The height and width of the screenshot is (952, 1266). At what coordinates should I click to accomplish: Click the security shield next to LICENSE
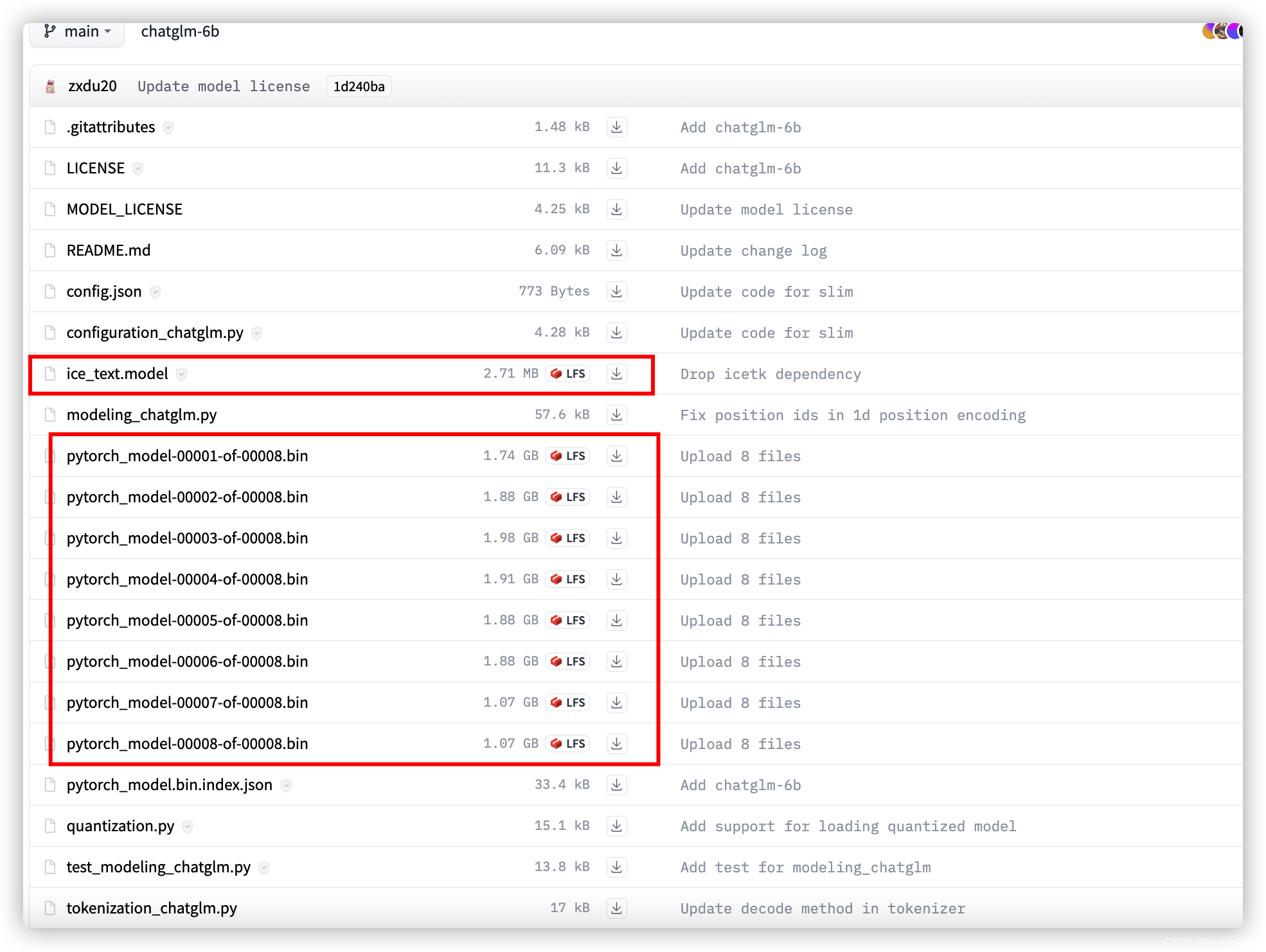[138, 169]
